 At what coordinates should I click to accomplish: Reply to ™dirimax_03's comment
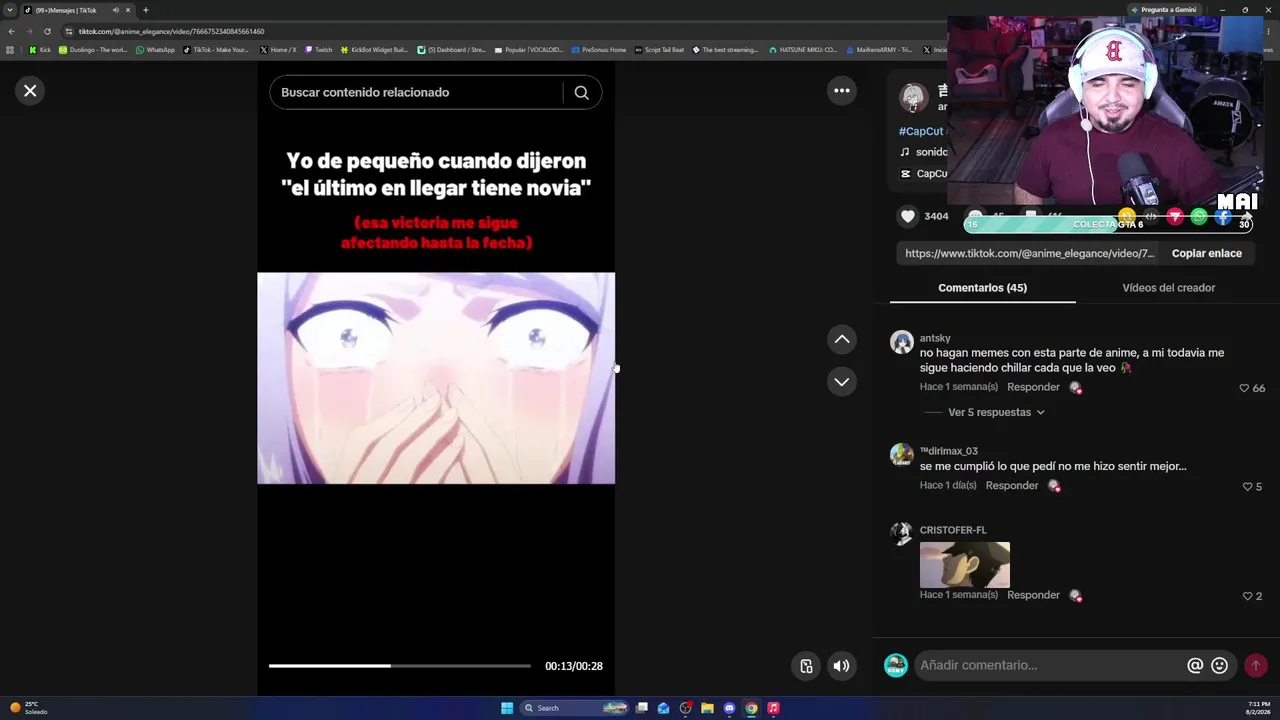(1012, 486)
